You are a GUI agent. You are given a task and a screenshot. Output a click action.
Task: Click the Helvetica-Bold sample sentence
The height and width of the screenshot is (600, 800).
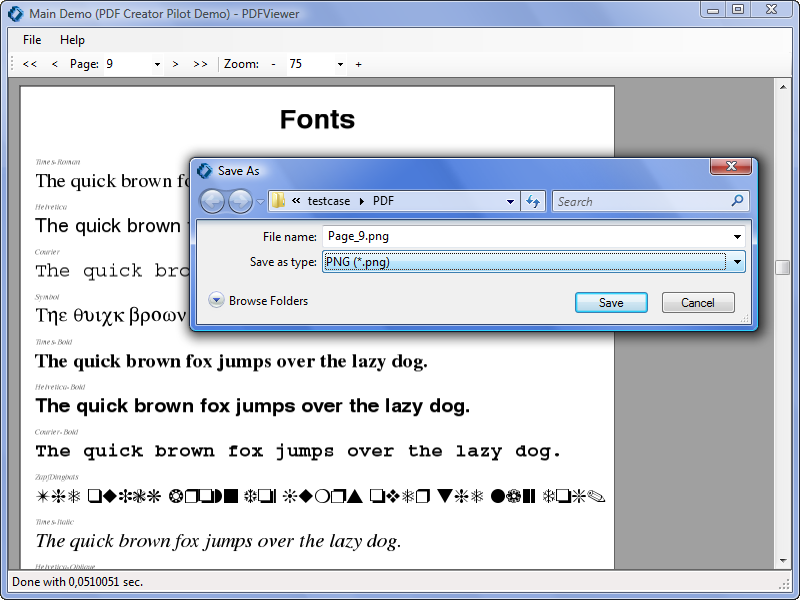(x=253, y=406)
